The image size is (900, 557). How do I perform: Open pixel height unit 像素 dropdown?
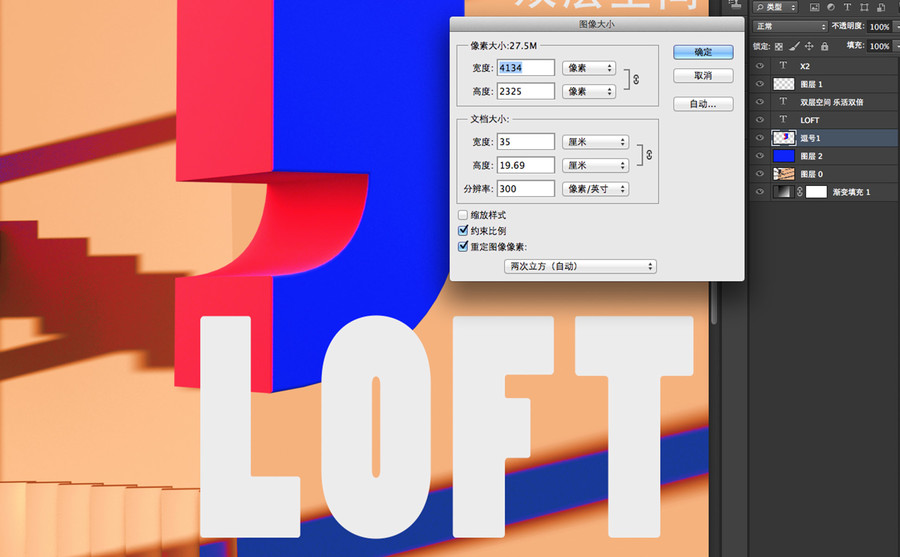[589, 91]
